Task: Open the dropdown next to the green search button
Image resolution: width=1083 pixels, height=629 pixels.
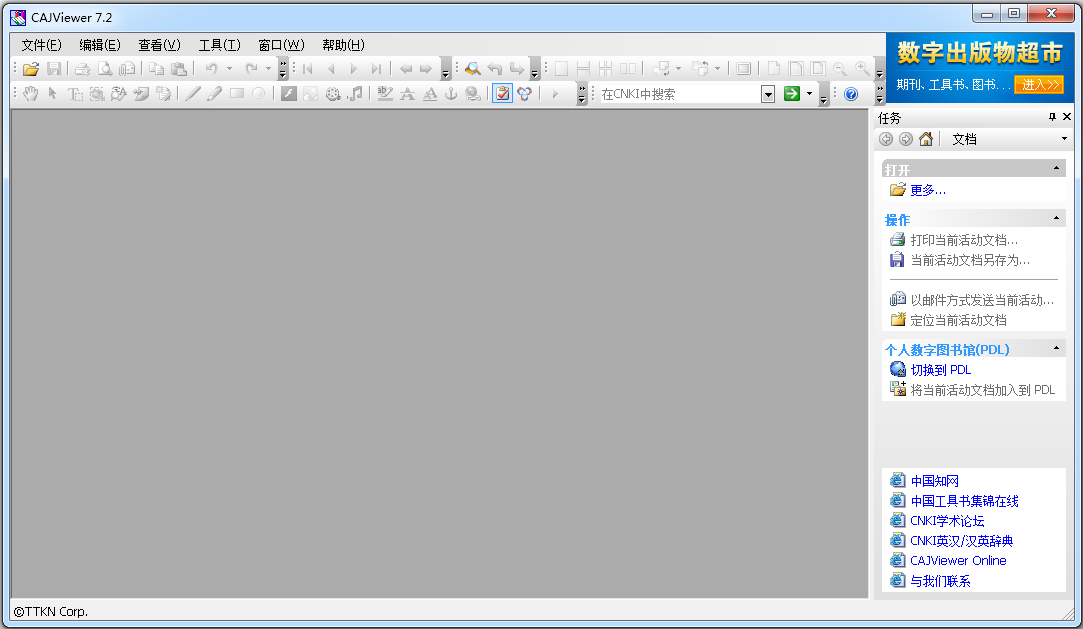Action: point(810,93)
